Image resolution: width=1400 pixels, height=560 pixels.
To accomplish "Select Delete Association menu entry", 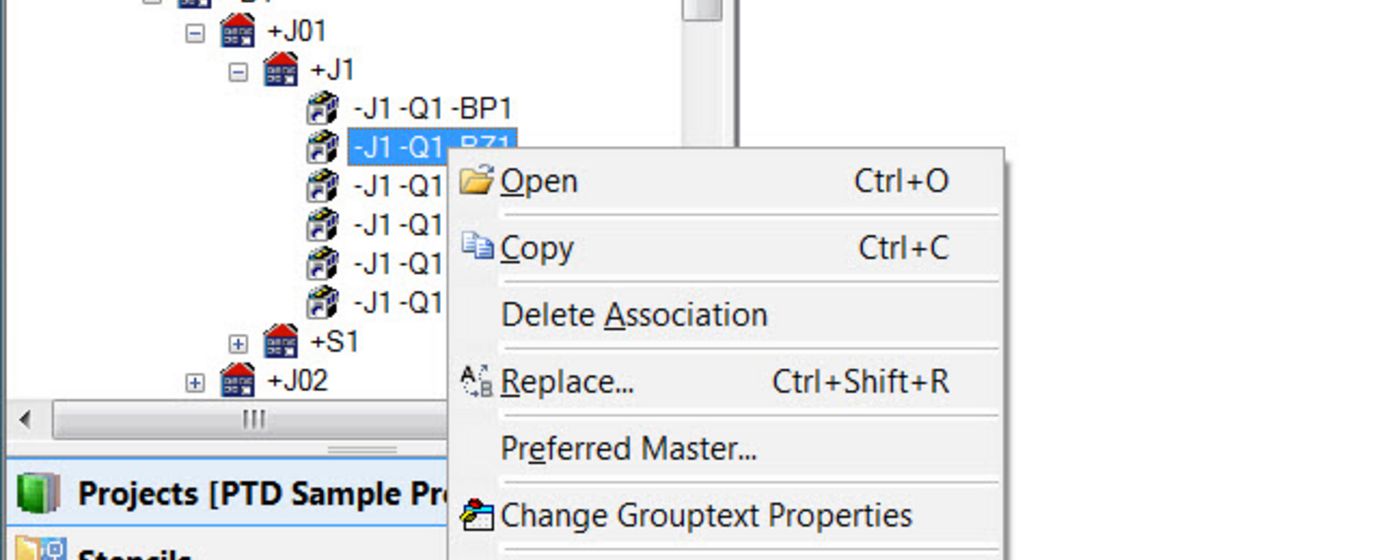I will (x=634, y=315).
